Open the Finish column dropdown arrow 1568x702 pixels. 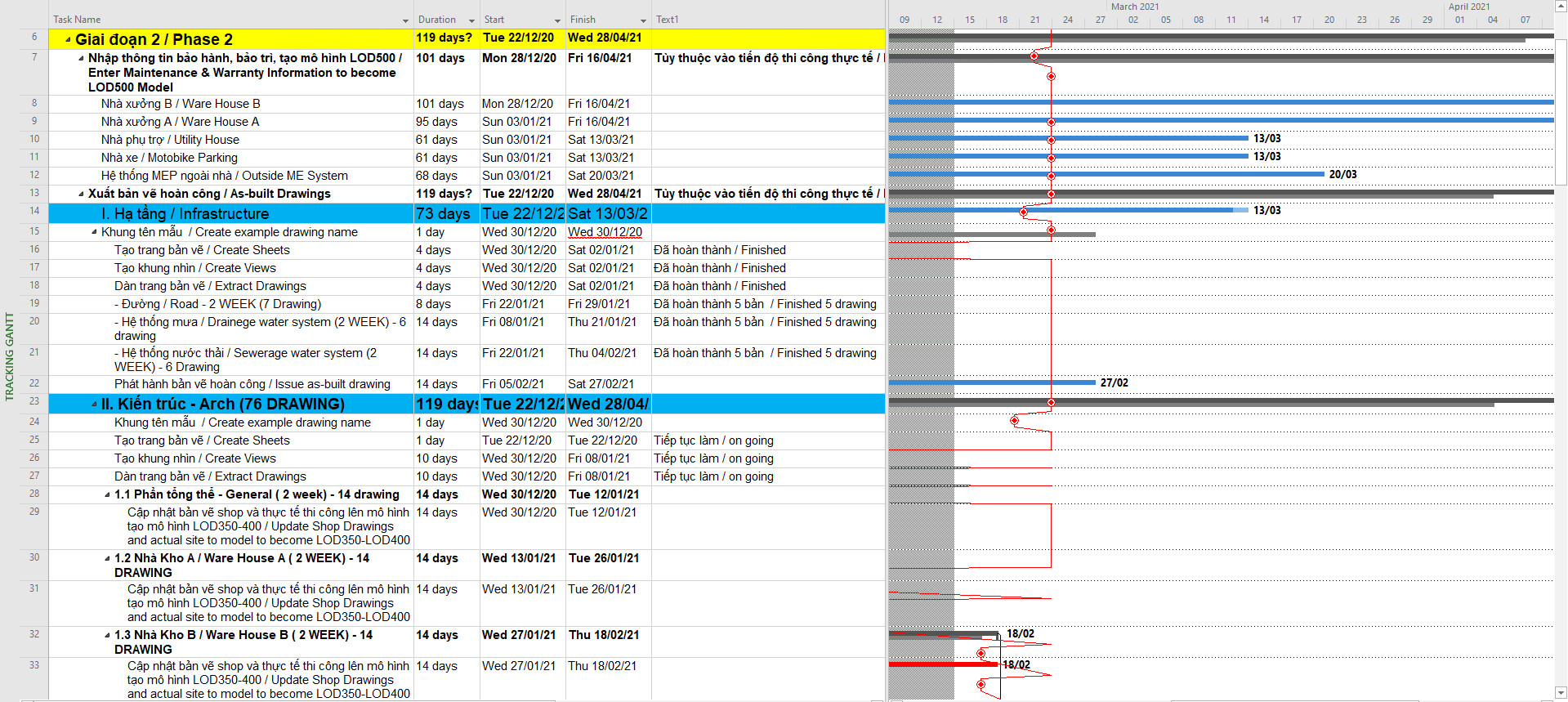tap(643, 20)
